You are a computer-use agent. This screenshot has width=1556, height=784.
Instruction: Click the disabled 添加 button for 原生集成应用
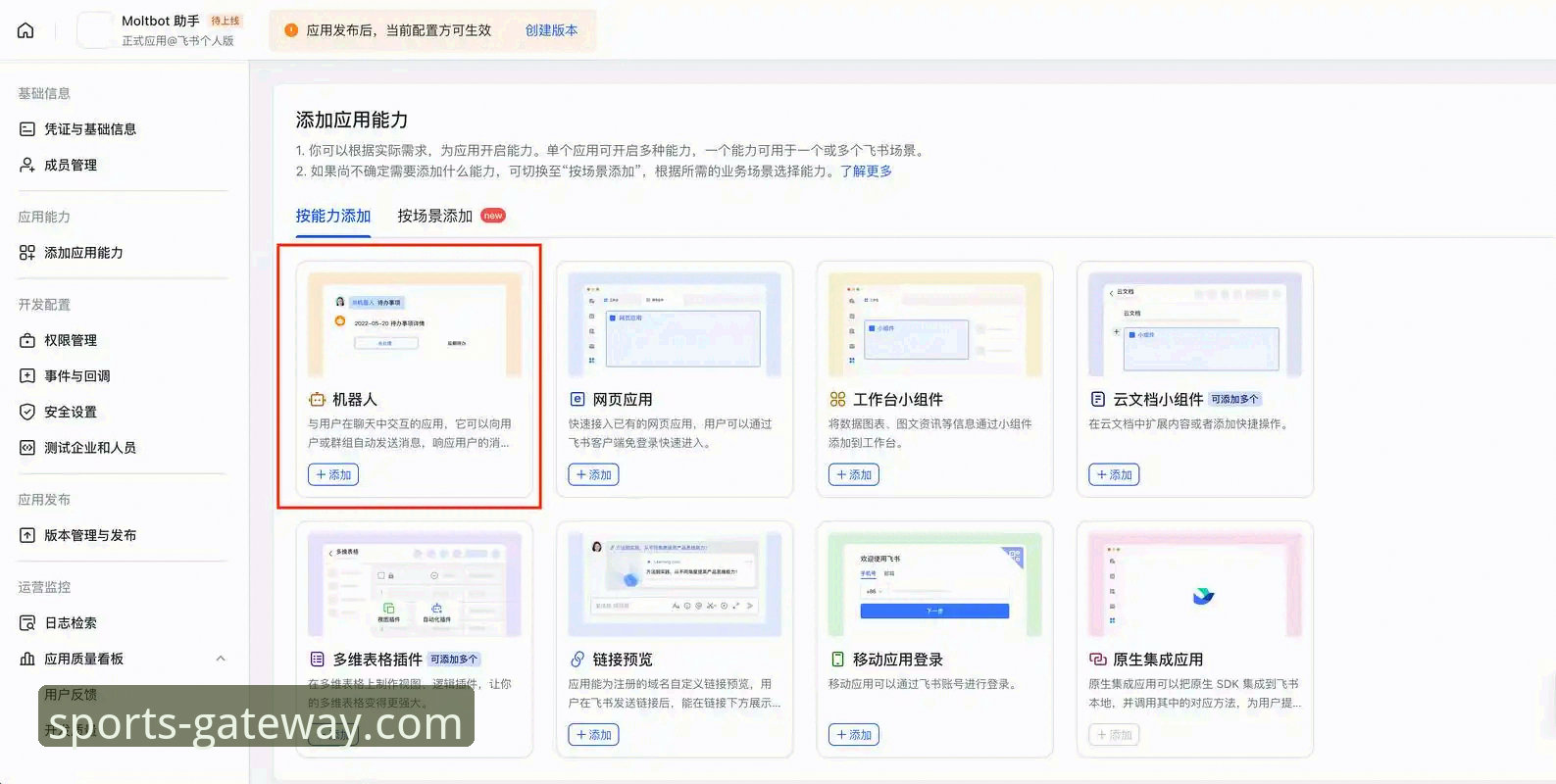[1114, 735]
